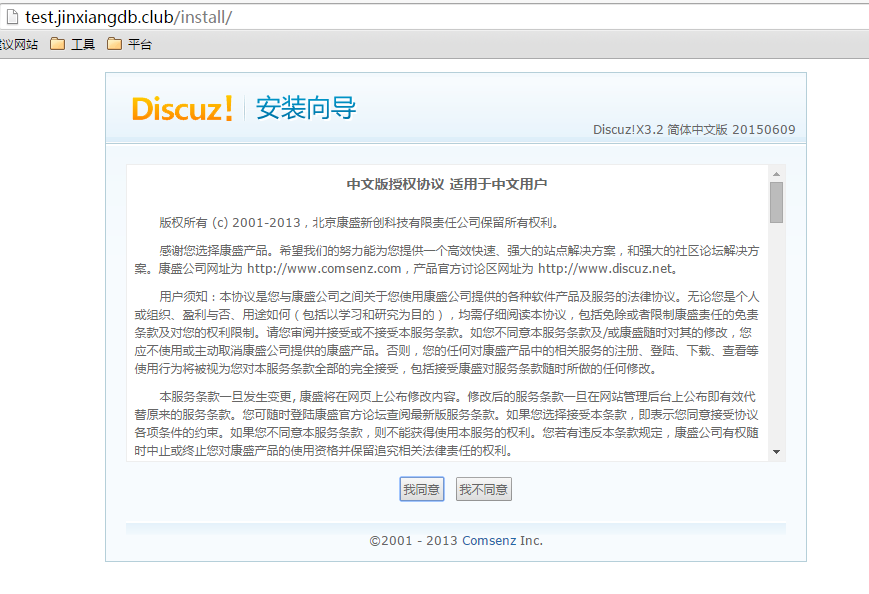Click the license scrollbar up arrow
869x594 pixels.
tap(776, 173)
